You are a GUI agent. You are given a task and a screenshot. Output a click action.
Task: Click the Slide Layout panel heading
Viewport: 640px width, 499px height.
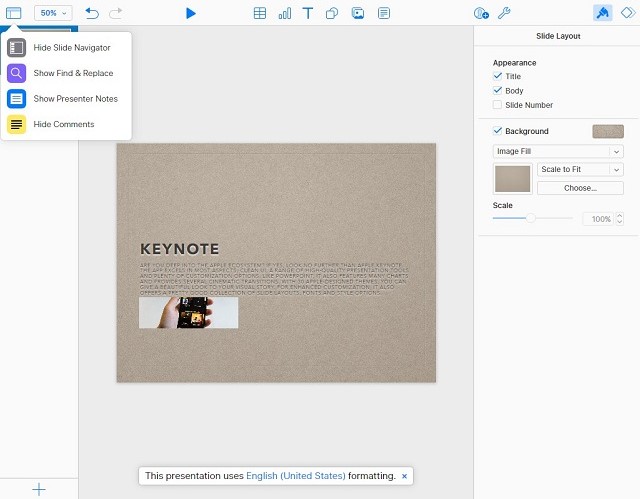click(558, 36)
